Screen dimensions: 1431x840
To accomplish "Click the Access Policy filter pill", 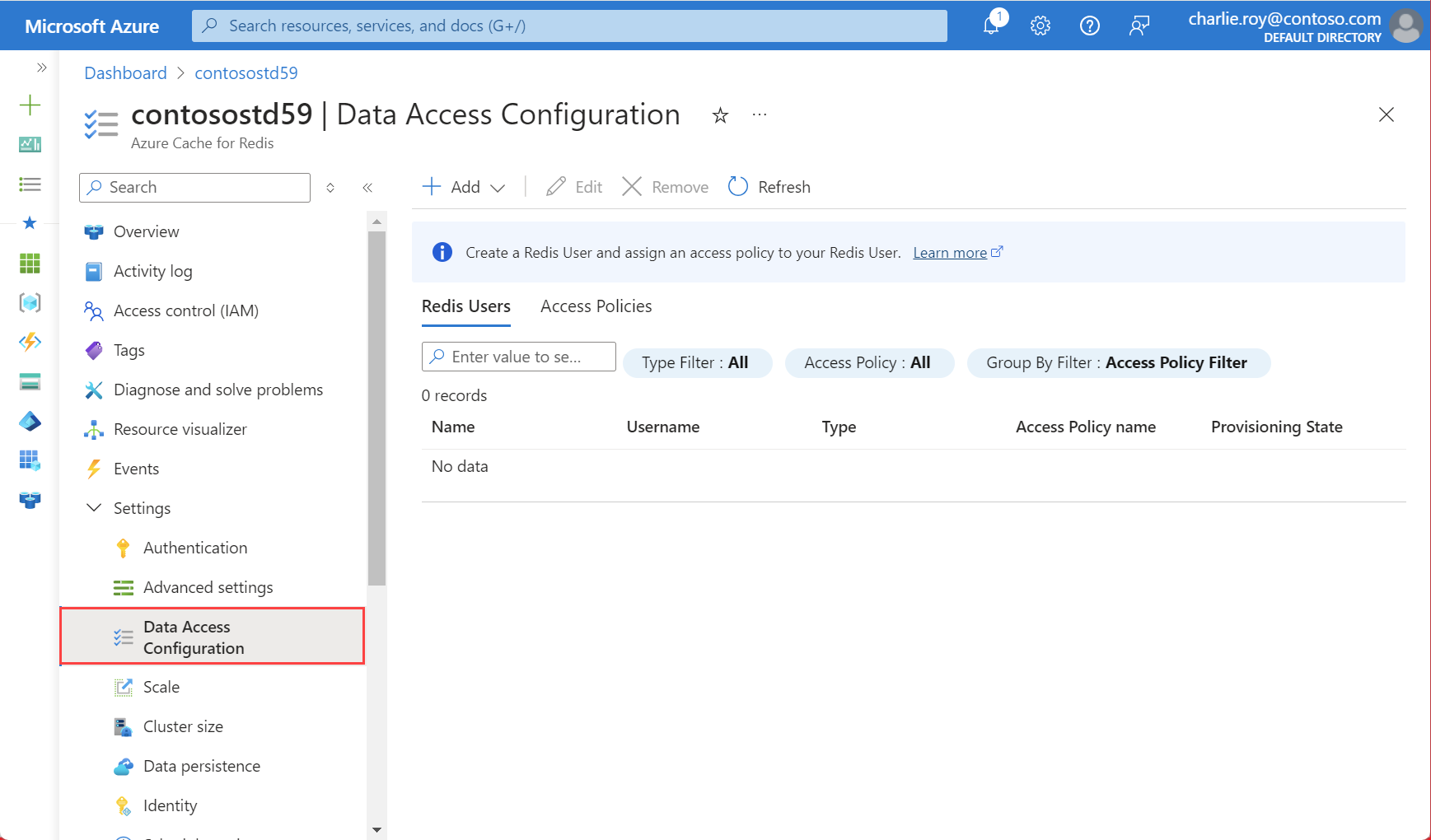I will pos(869,362).
